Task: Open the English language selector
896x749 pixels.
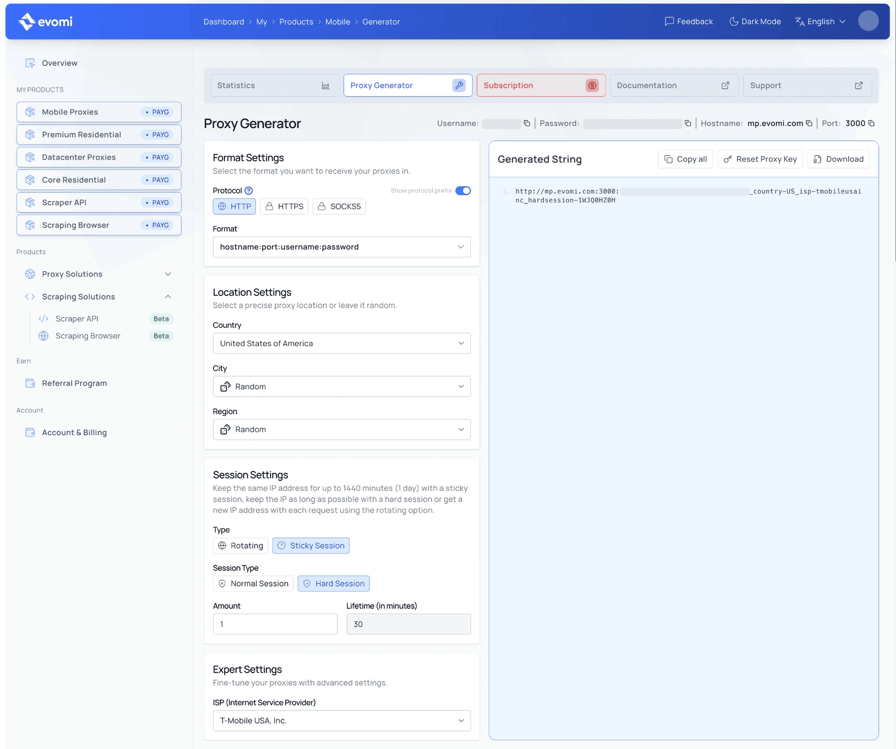Action: tap(820, 22)
